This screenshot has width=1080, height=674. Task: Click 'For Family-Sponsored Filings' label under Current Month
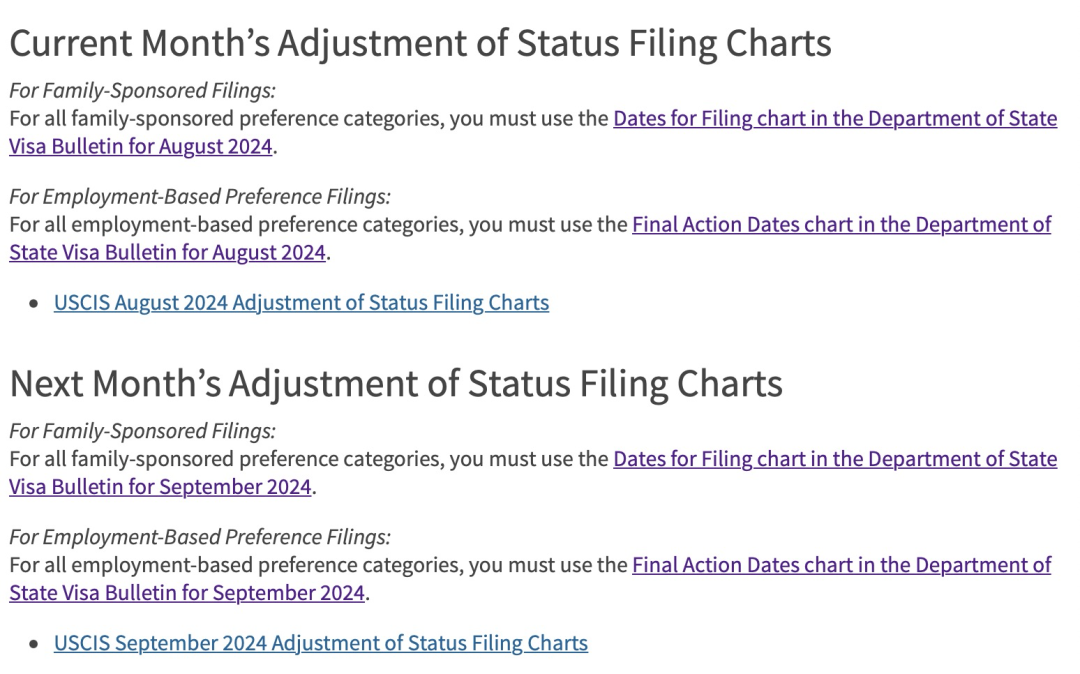[142, 91]
